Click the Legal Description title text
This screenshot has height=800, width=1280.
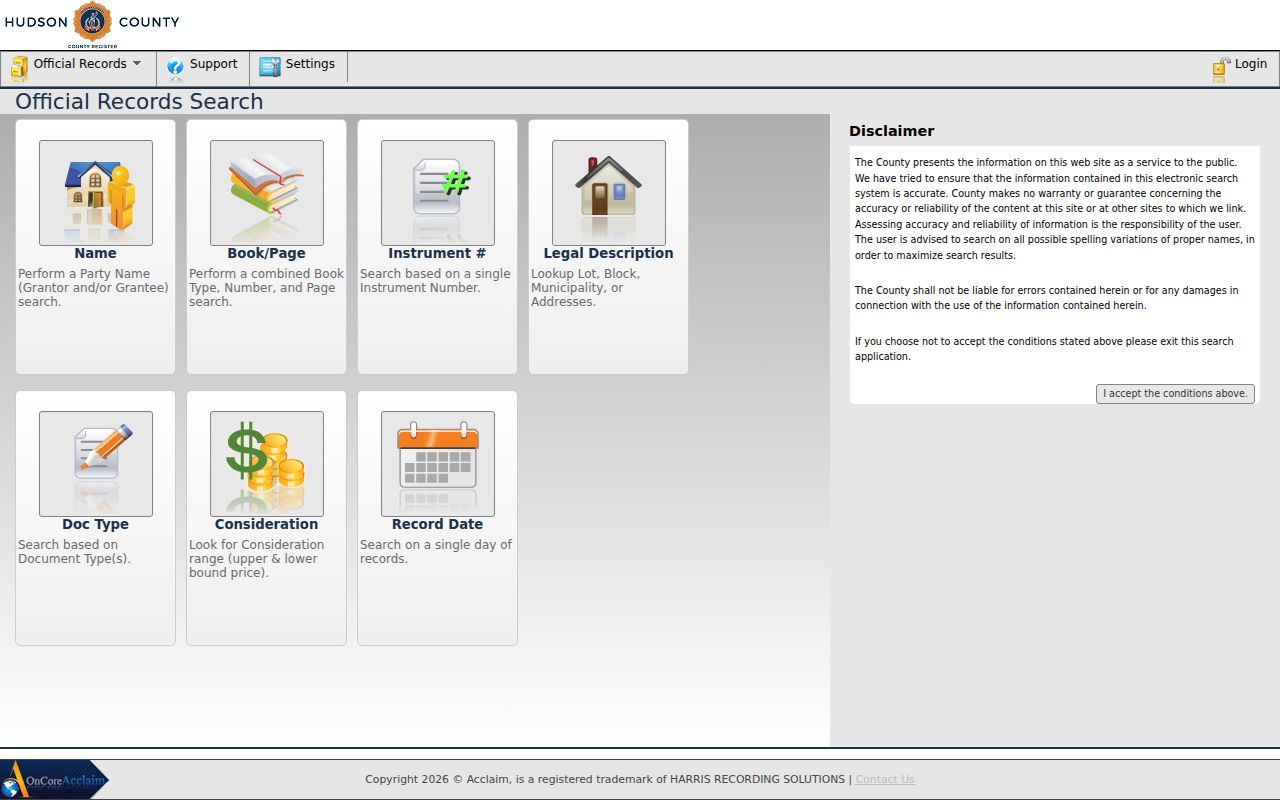click(x=609, y=254)
